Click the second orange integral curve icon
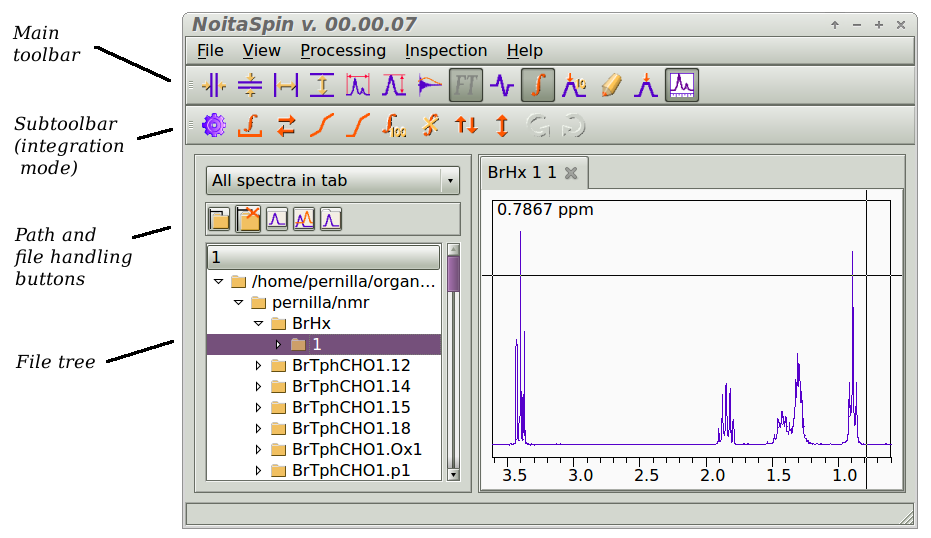This screenshot has width=931, height=538. [x=358, y=126]
